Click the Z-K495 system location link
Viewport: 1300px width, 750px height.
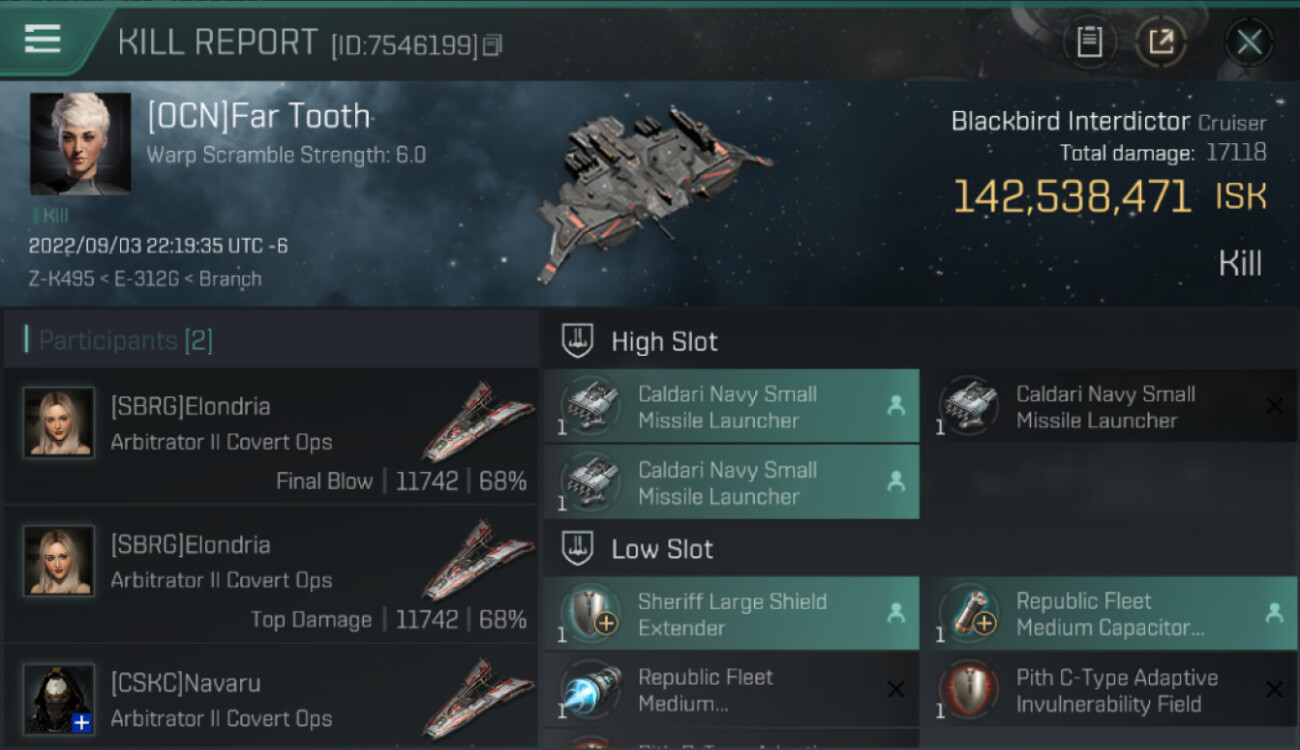pyautogui.click(x=56, y=279)
